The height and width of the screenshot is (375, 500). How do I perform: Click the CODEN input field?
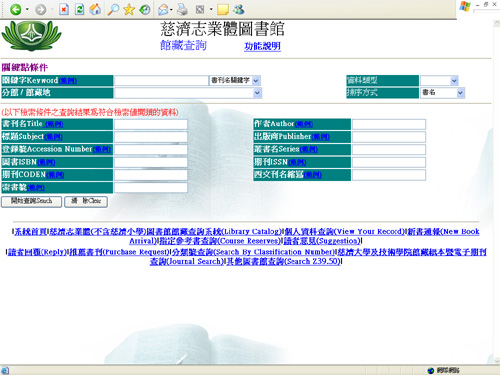(x=151, y=175)
